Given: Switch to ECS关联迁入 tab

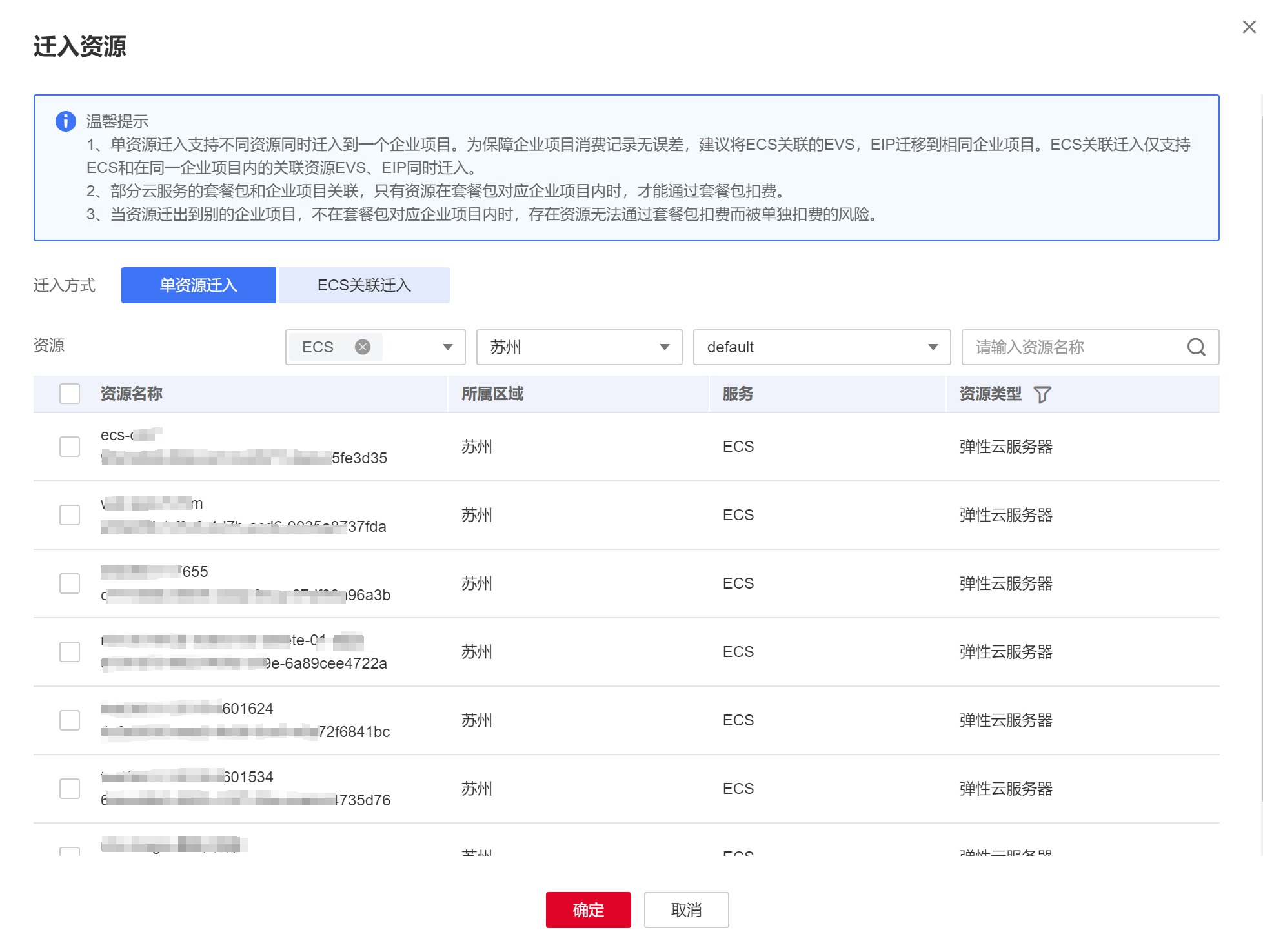Looking at the screenshot, I should 364,285.
